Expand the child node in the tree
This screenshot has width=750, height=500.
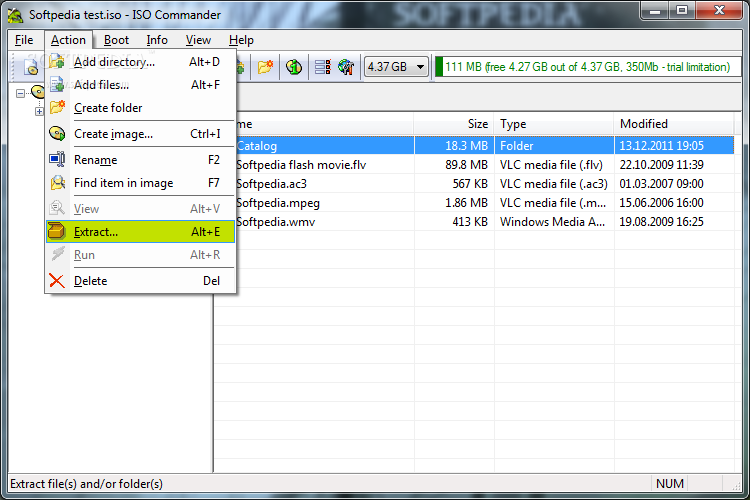[x=39, y=111]
